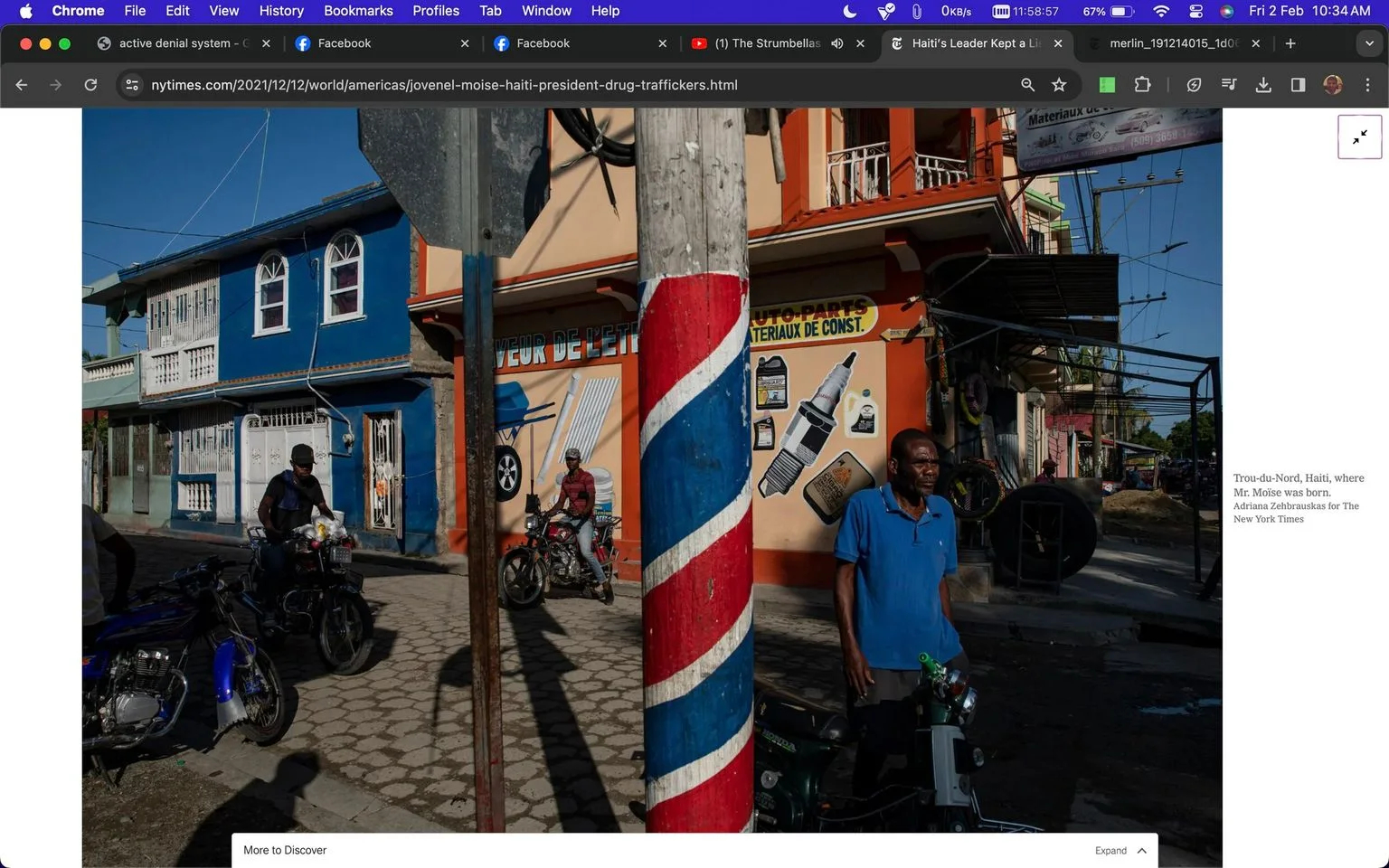Click the green extension square icon
This screenshot has width=1389, height=868.
[x=1107, y=85]
